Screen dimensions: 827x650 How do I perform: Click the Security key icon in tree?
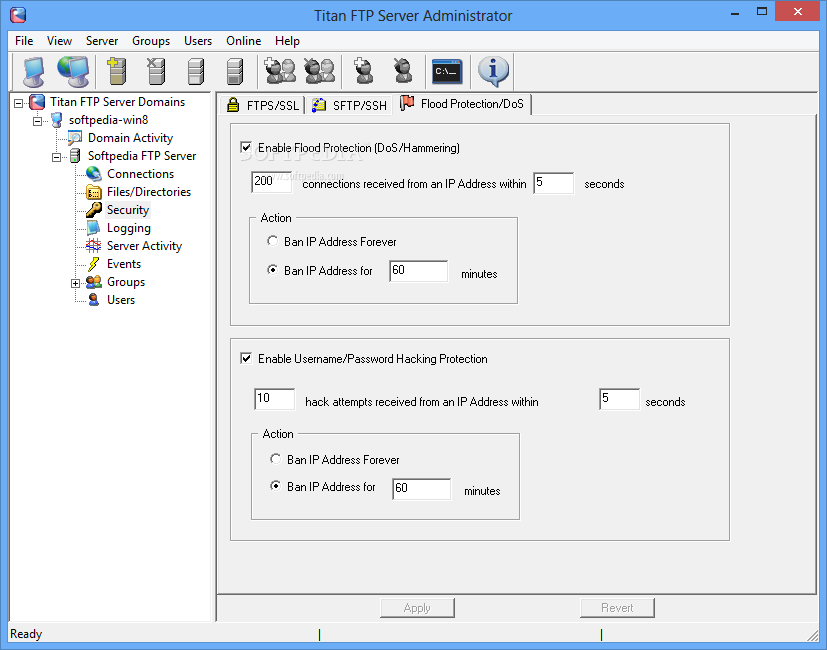pos(94,209)
